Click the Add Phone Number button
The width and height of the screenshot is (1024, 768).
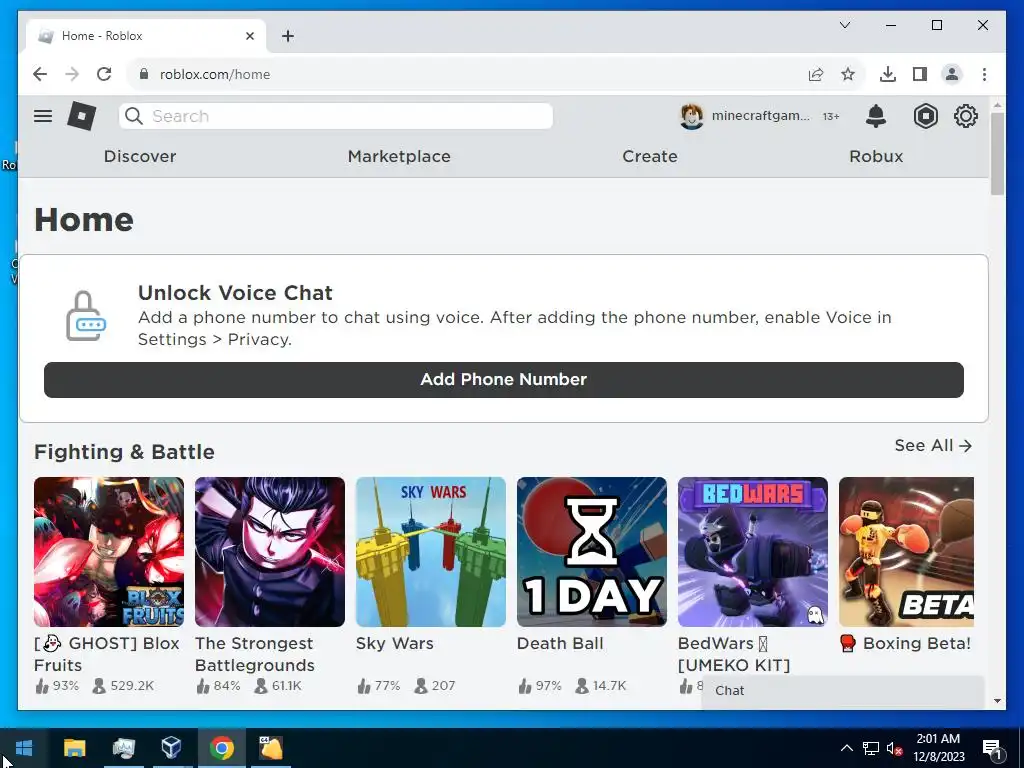[504, 379]
